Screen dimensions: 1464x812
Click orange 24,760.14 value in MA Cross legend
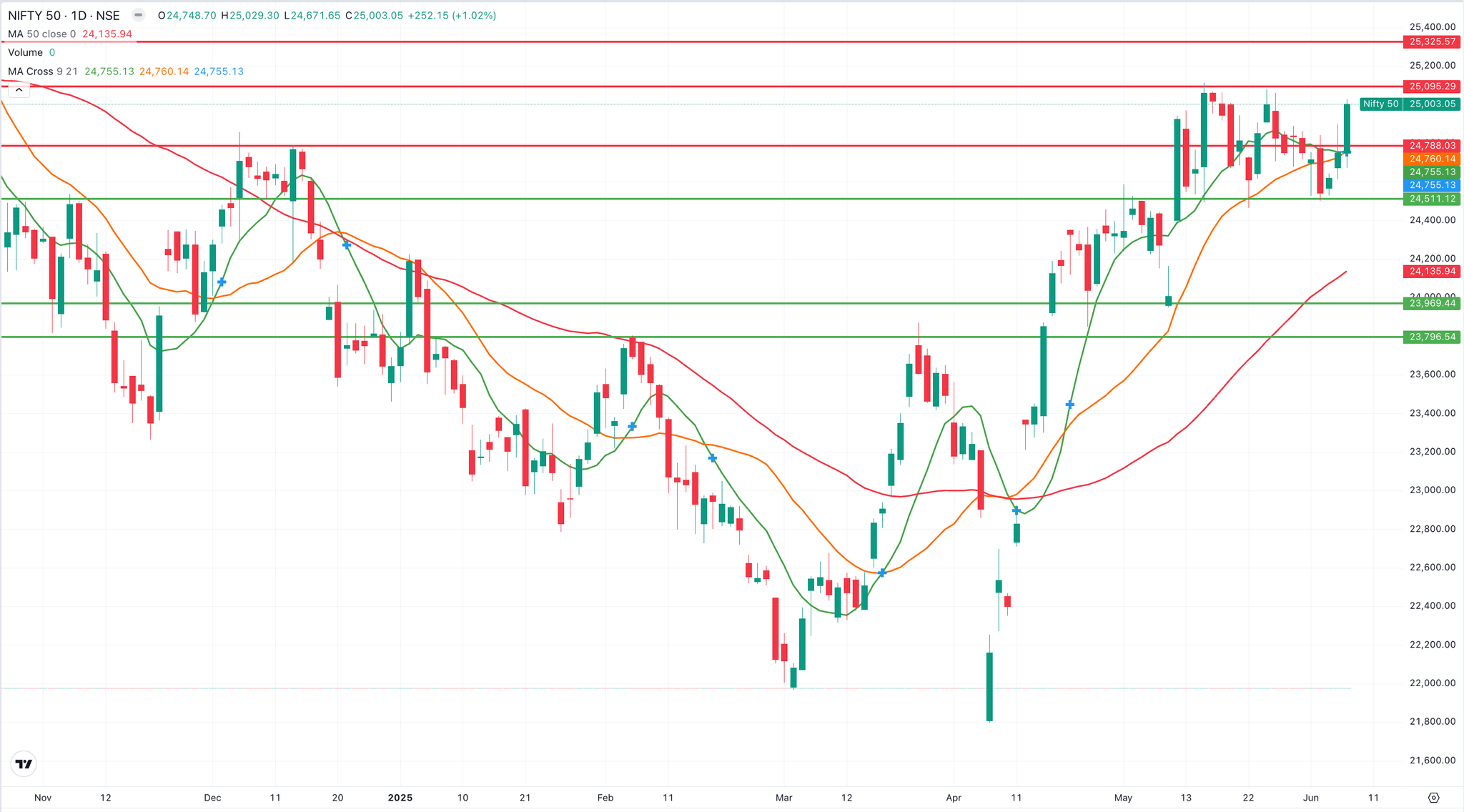pyautogui.click(x=164, y=71)
